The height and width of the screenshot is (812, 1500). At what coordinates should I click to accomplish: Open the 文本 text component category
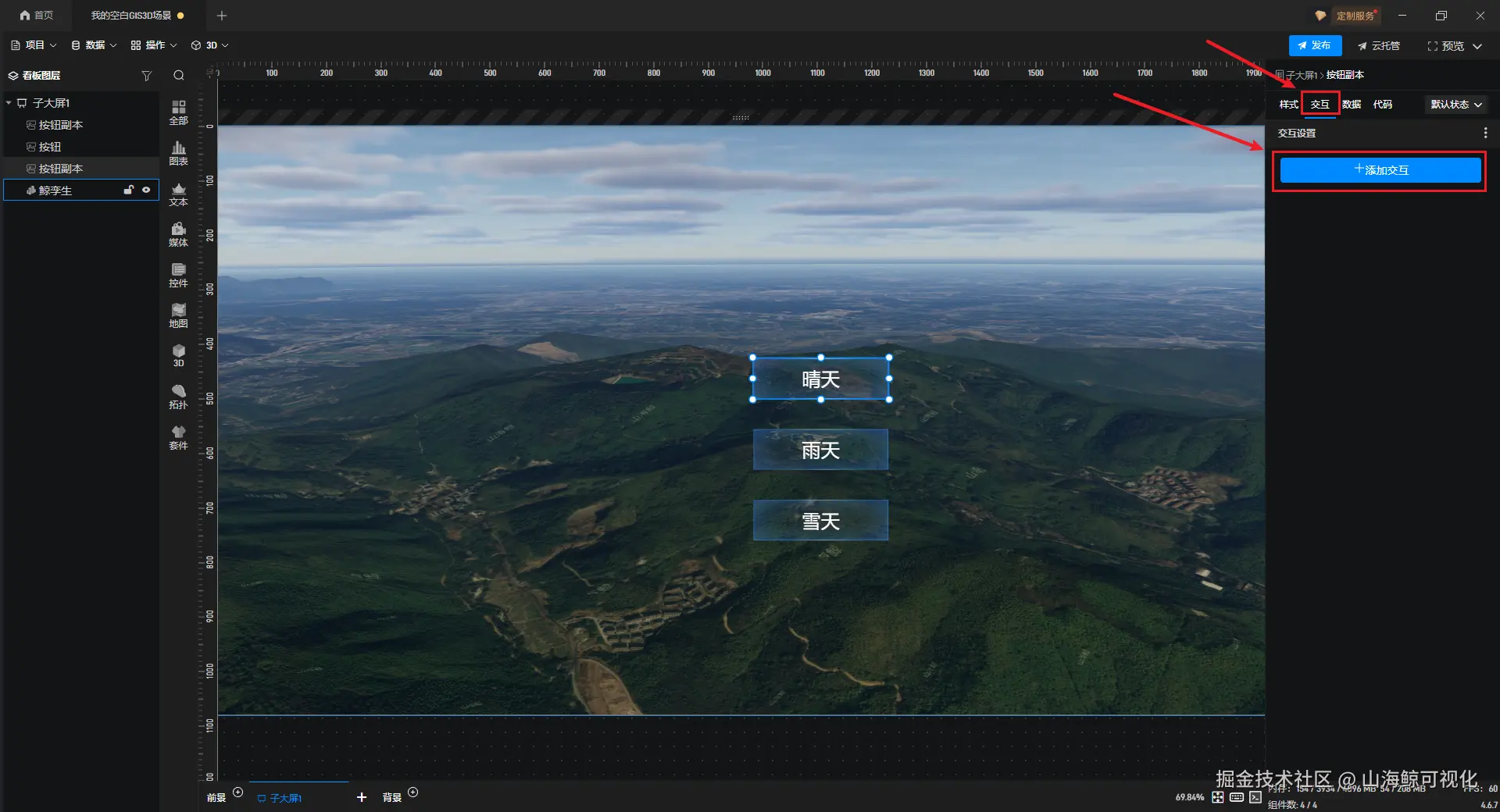point(178,194)
